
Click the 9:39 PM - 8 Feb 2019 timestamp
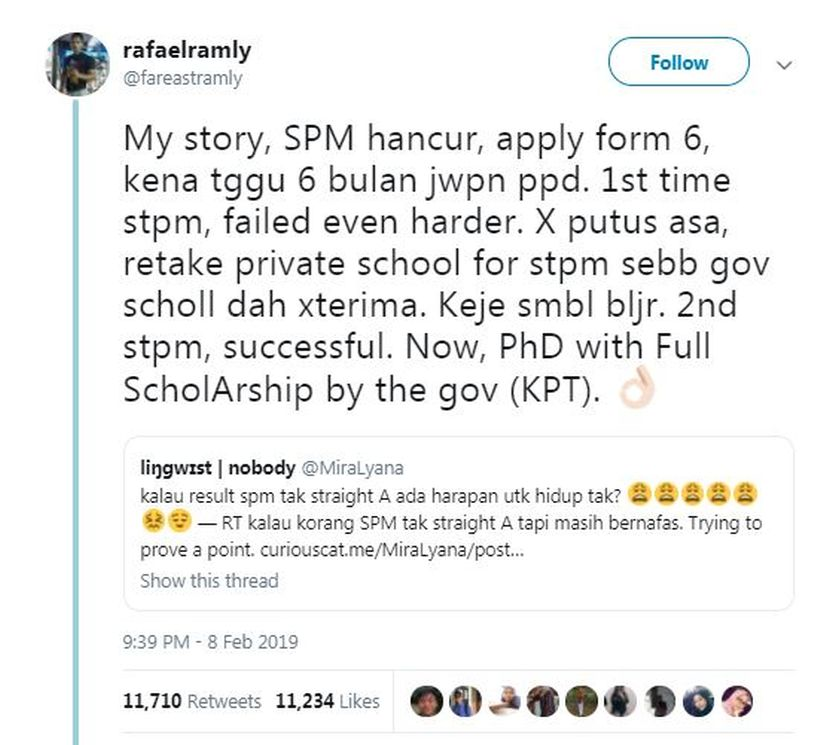[x=210, y=642]
